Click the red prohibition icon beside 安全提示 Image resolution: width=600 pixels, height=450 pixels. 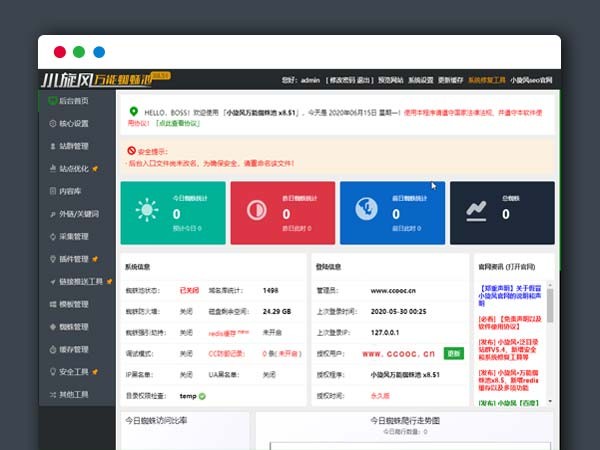pyautogui.click(x=131, y=149)
